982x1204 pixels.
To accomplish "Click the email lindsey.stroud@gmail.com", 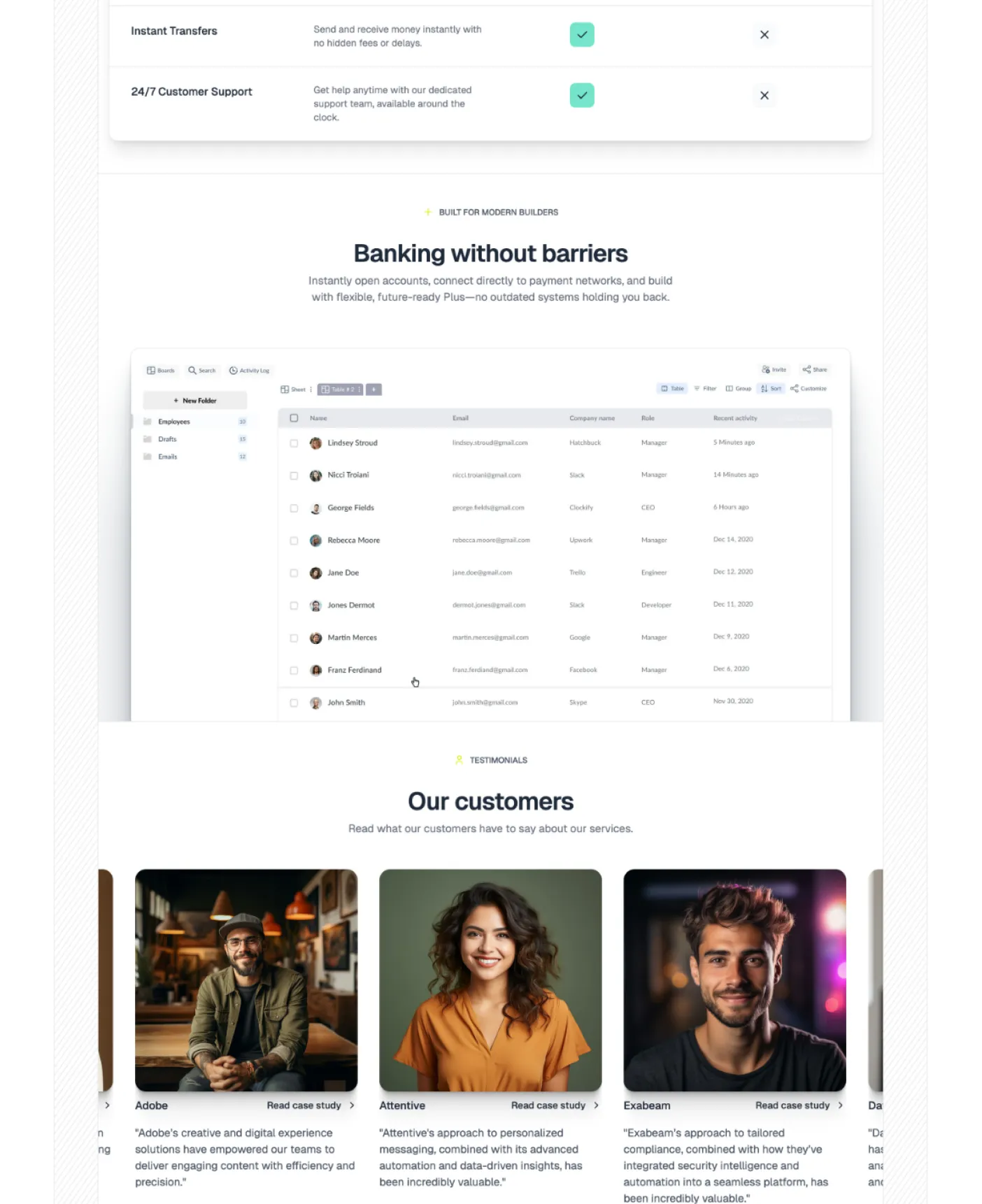I will point(490,443).
